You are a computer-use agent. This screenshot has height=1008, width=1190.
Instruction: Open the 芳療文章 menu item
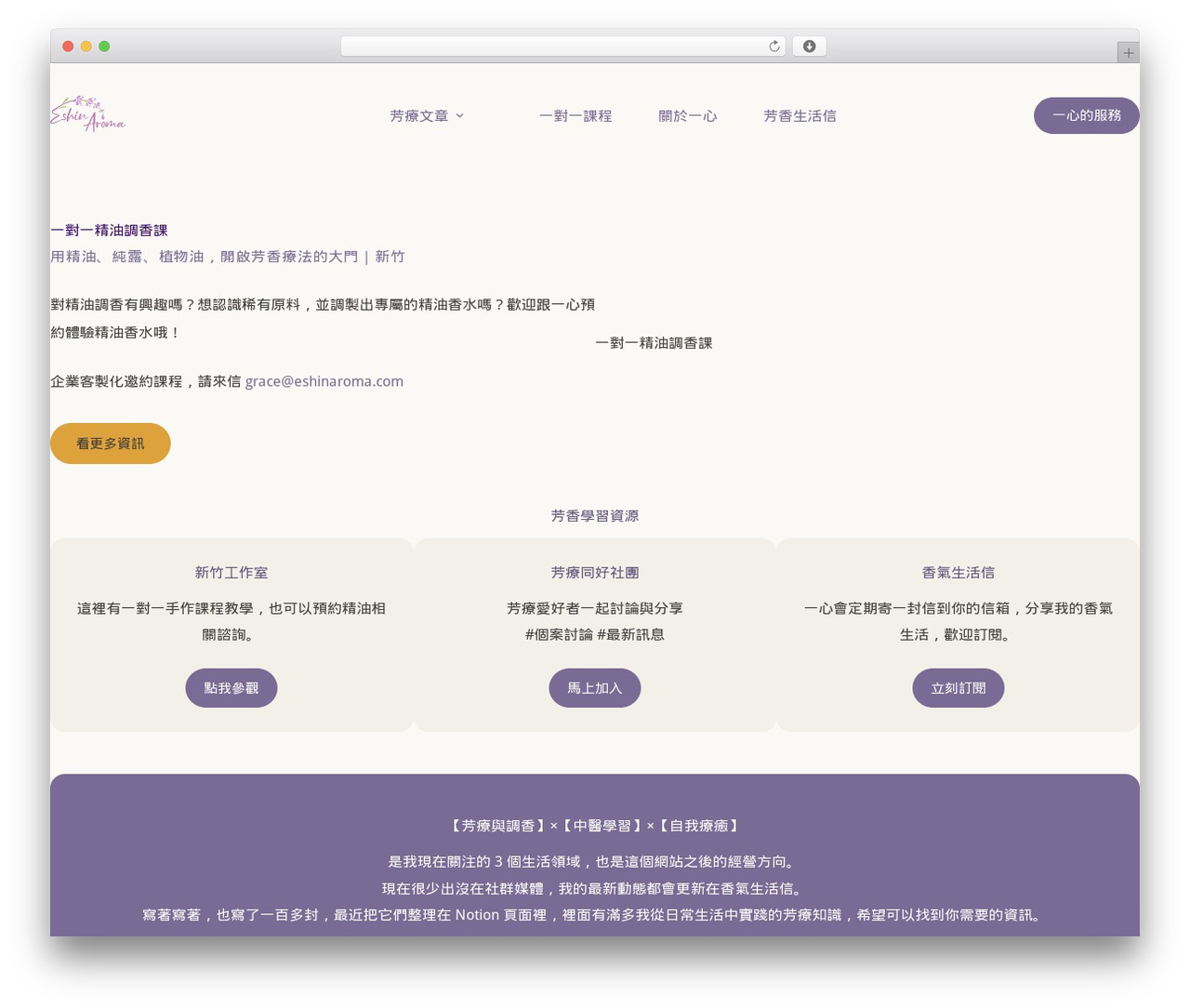tap(419, 116)
